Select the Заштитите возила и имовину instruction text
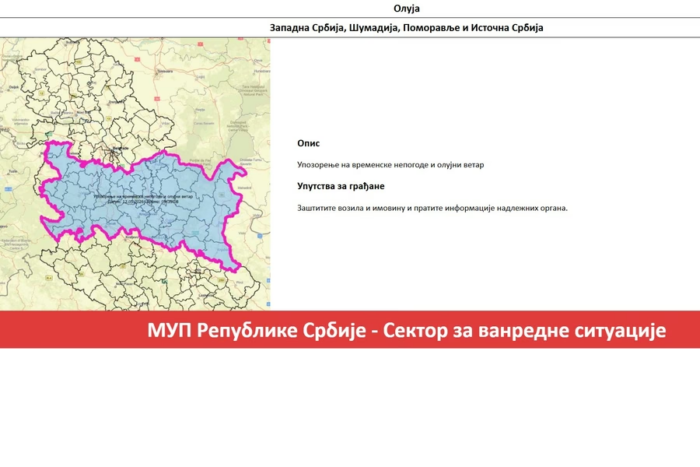 pyautogui.click(x=432, y=208)
